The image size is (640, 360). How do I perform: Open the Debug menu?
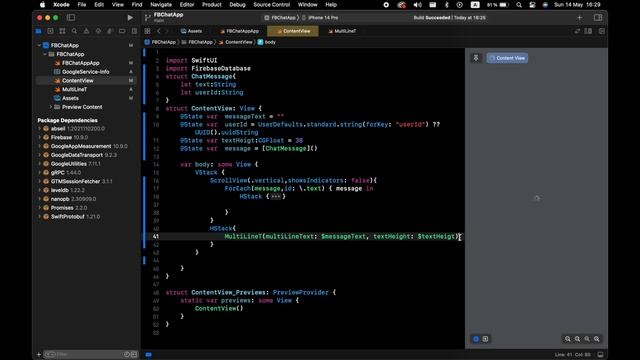point(237,5)
